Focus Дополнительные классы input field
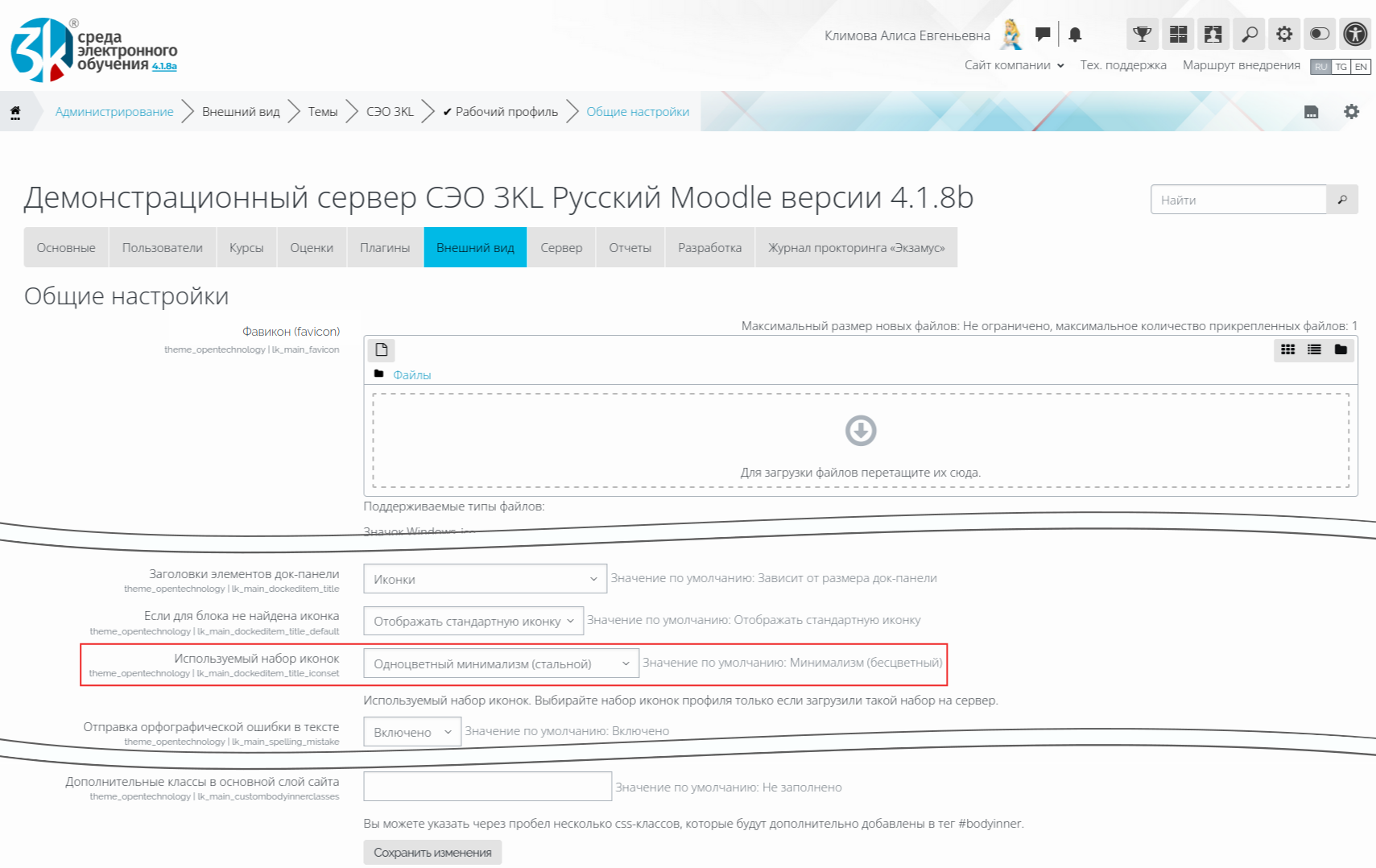 tap(487, 787)
